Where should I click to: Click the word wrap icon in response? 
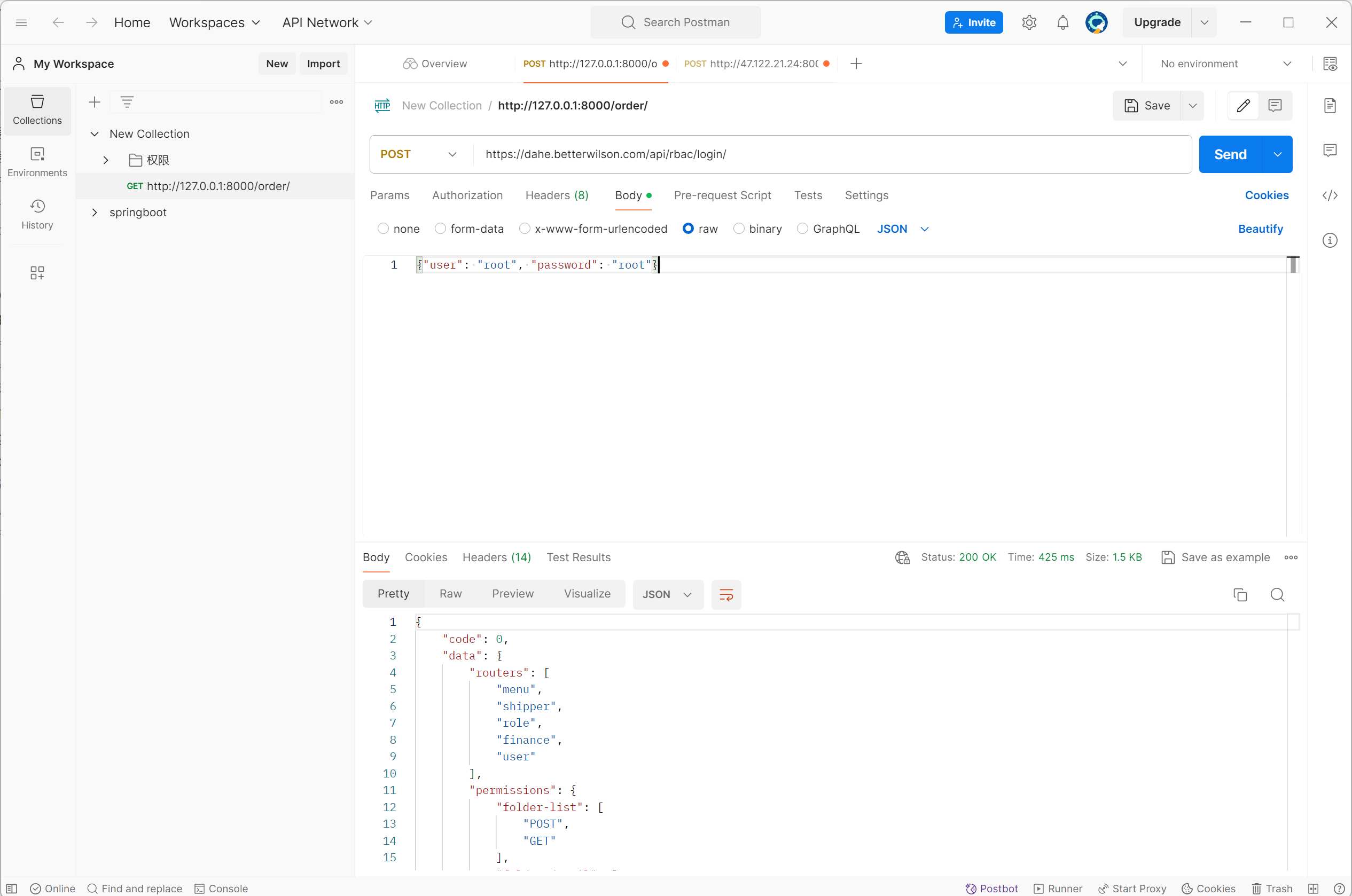[x=726, y=595]
